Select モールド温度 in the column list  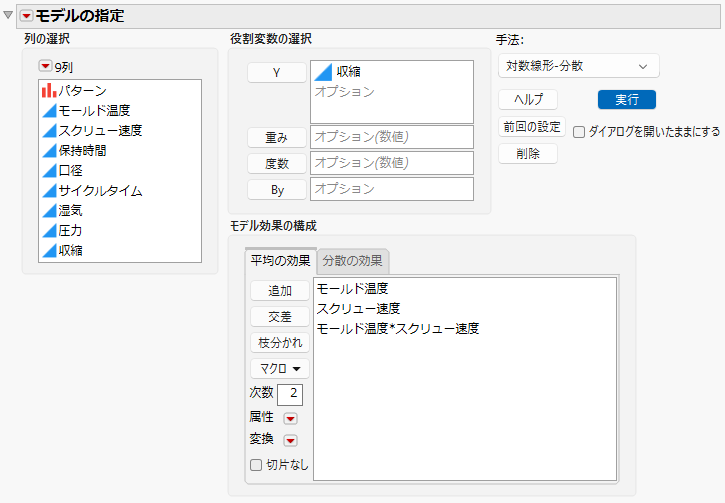point(94,110)
